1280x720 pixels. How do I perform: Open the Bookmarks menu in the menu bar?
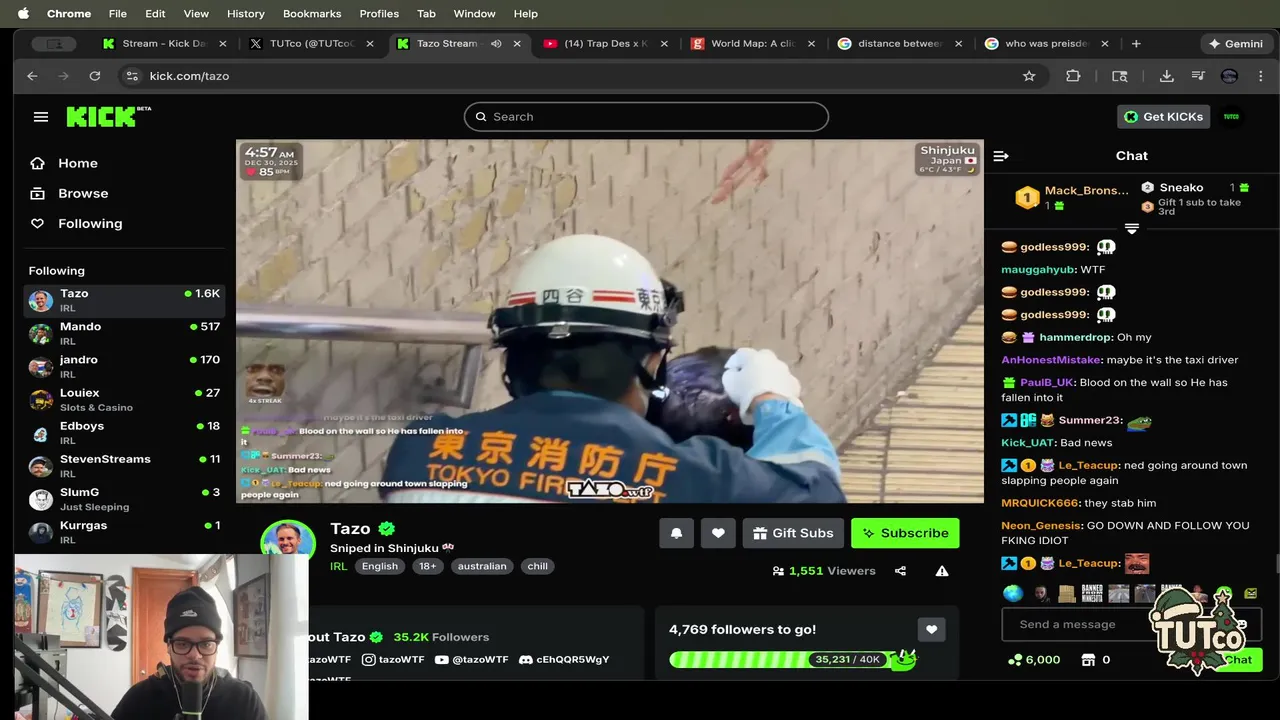tap(312, 13)
